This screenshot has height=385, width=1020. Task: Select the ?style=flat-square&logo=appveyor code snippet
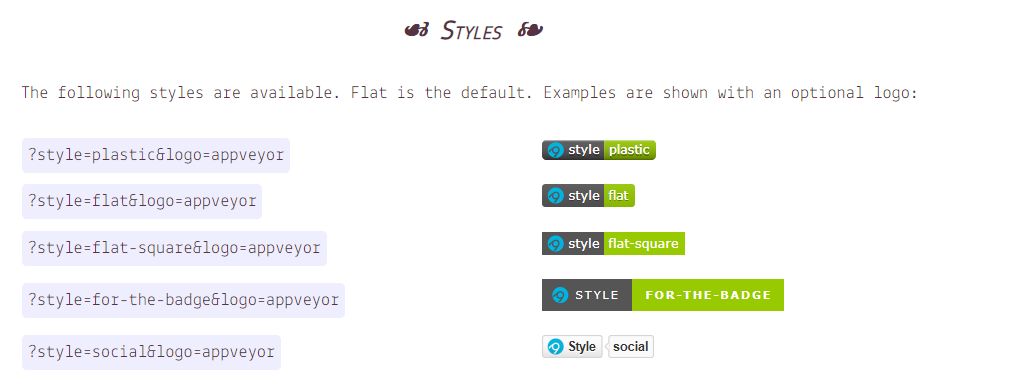coord(174,248)
